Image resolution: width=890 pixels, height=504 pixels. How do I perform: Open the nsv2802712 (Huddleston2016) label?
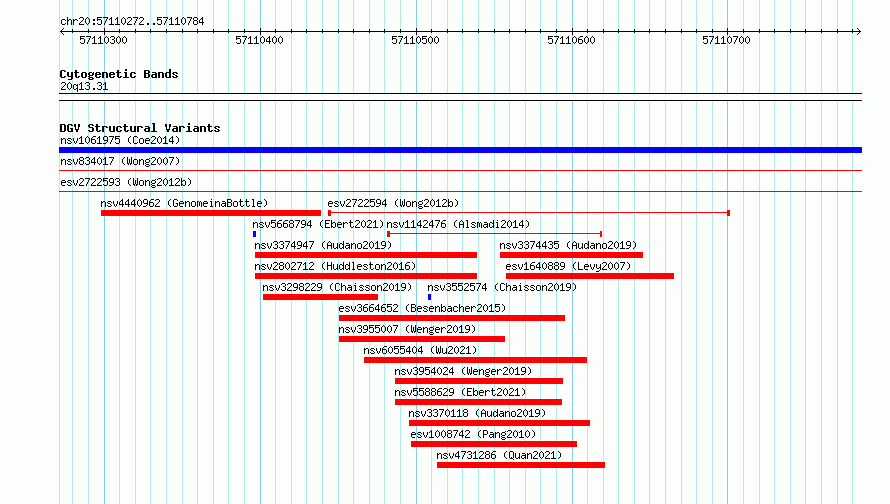tap(335, 266)
